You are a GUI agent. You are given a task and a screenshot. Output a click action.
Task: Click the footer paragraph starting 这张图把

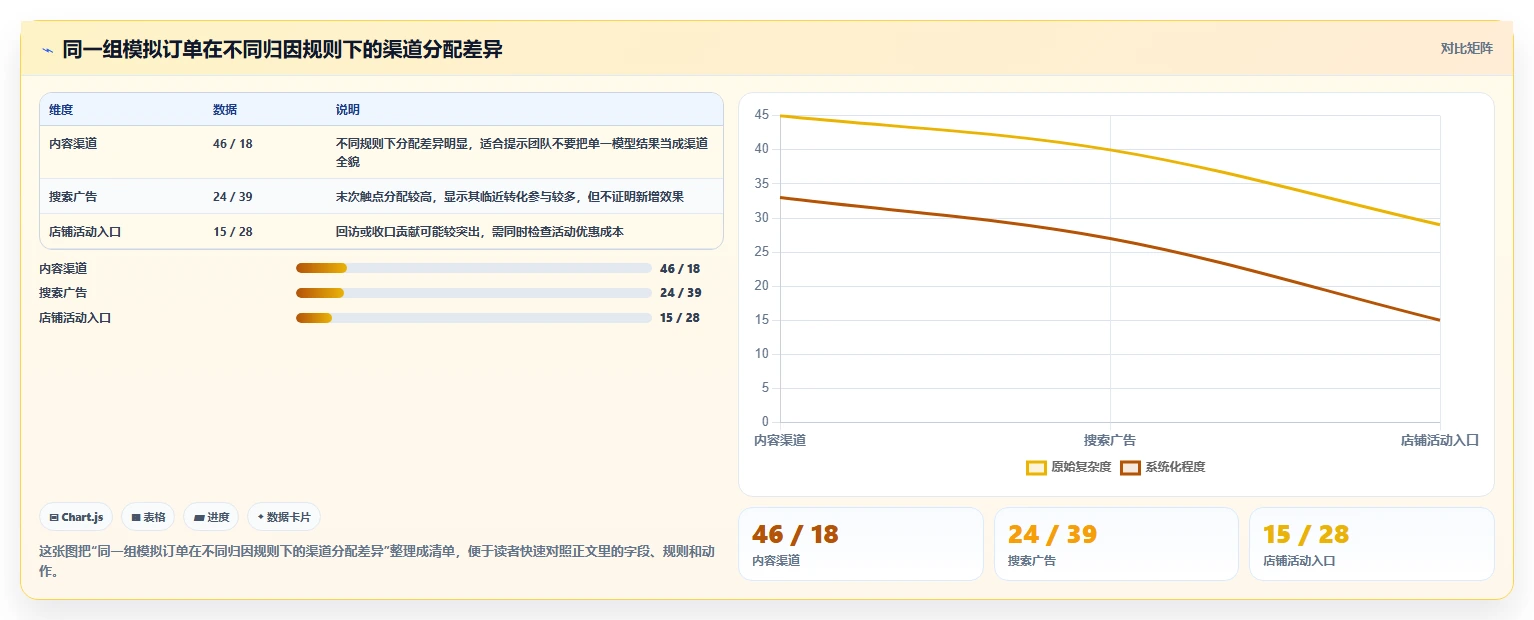377,561
